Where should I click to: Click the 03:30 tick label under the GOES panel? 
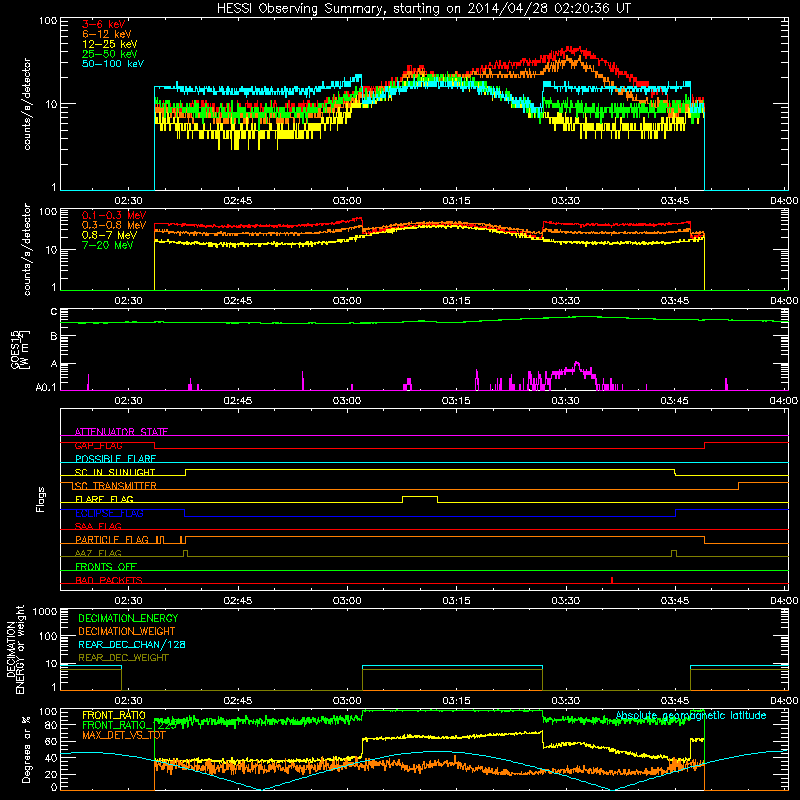(565, 401)
